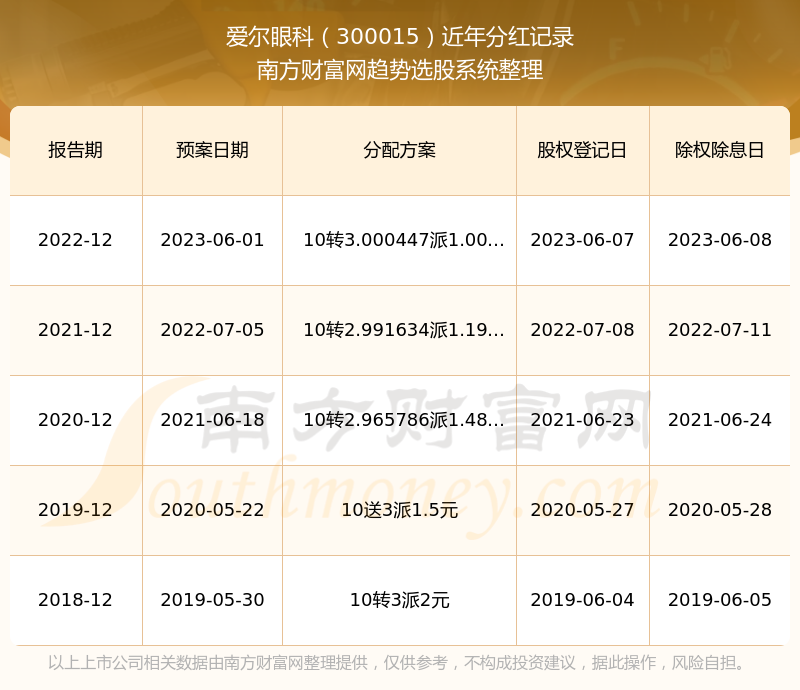800x690 pixels.
Task: Click report period cell 2020-12
Action: click(x=76, y=420)
